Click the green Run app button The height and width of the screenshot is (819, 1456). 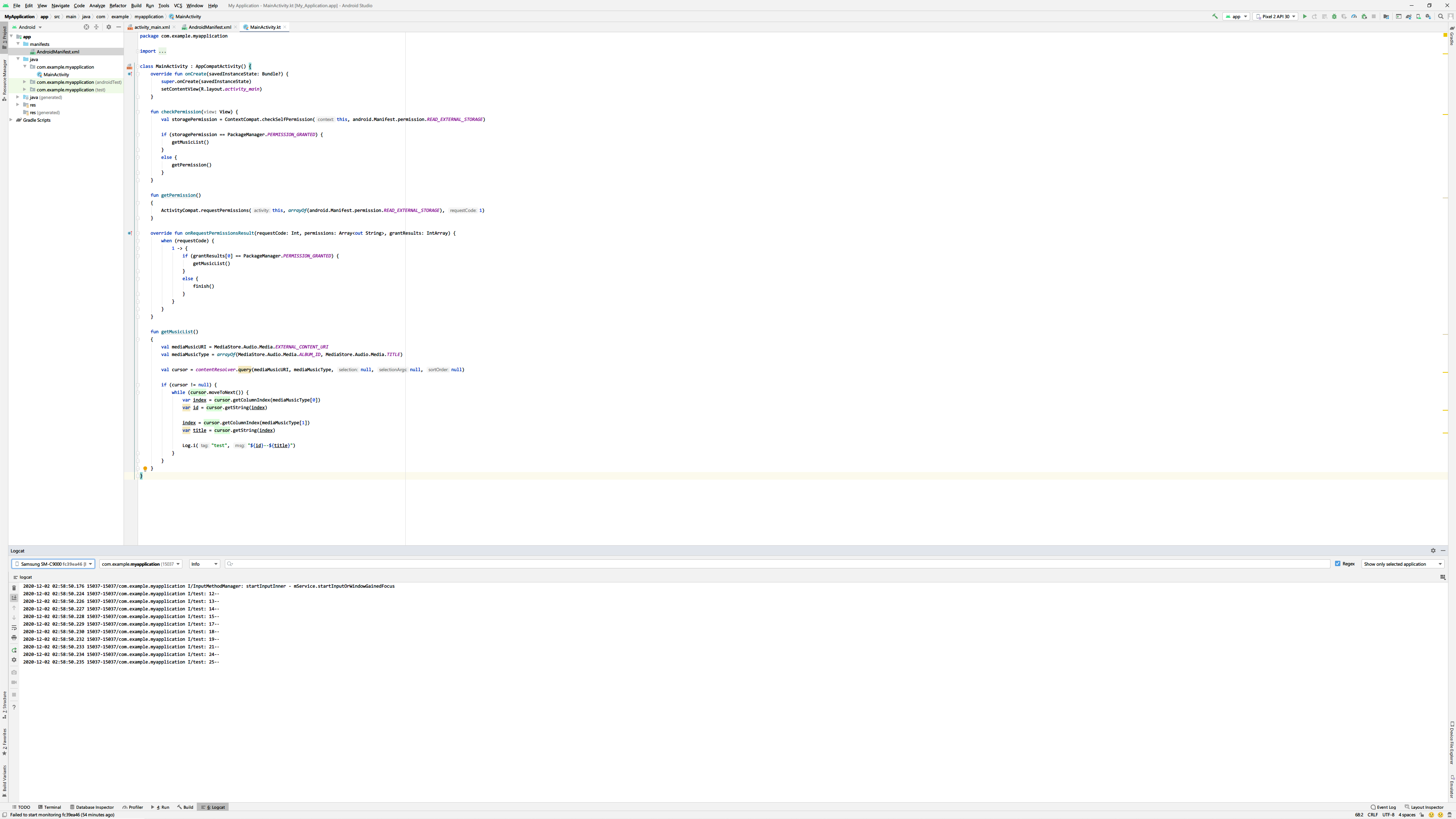(x=1305, y=16)
